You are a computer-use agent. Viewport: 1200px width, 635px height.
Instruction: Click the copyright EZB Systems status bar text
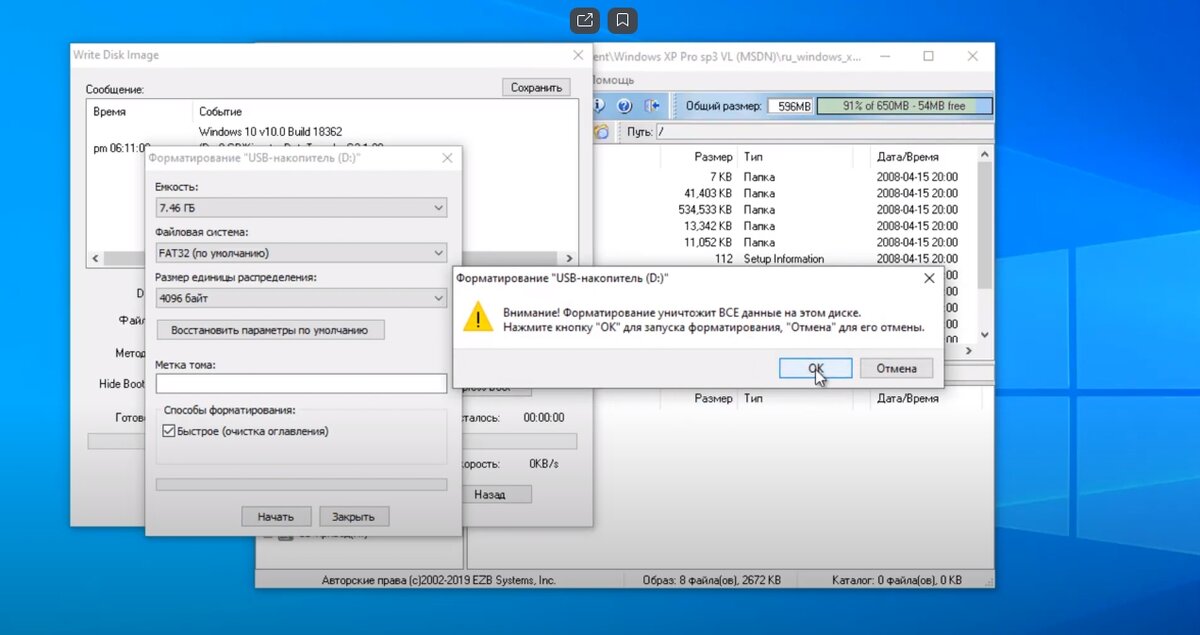pos(438,580)
